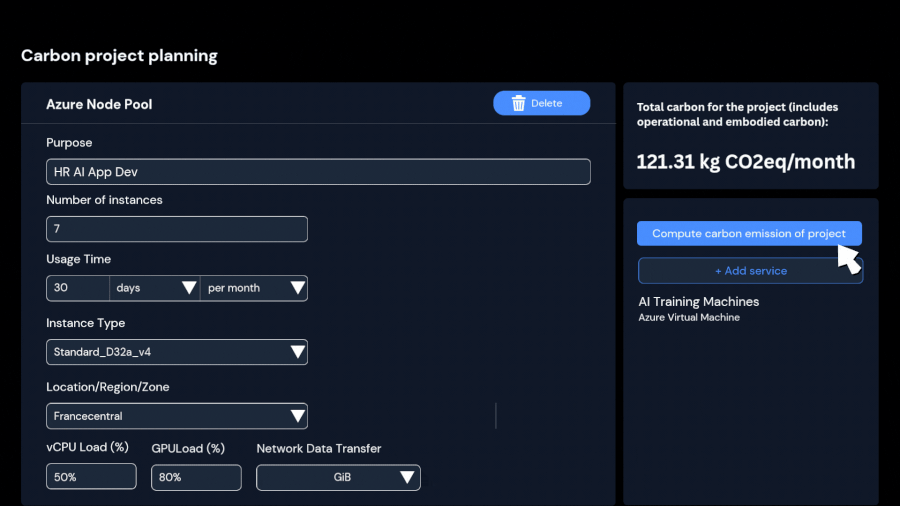Open the Francecentral location dropdown
Image resolution: width=900 pixels, height=506 pixels.
pyautogui.click(x=177, y=416)
